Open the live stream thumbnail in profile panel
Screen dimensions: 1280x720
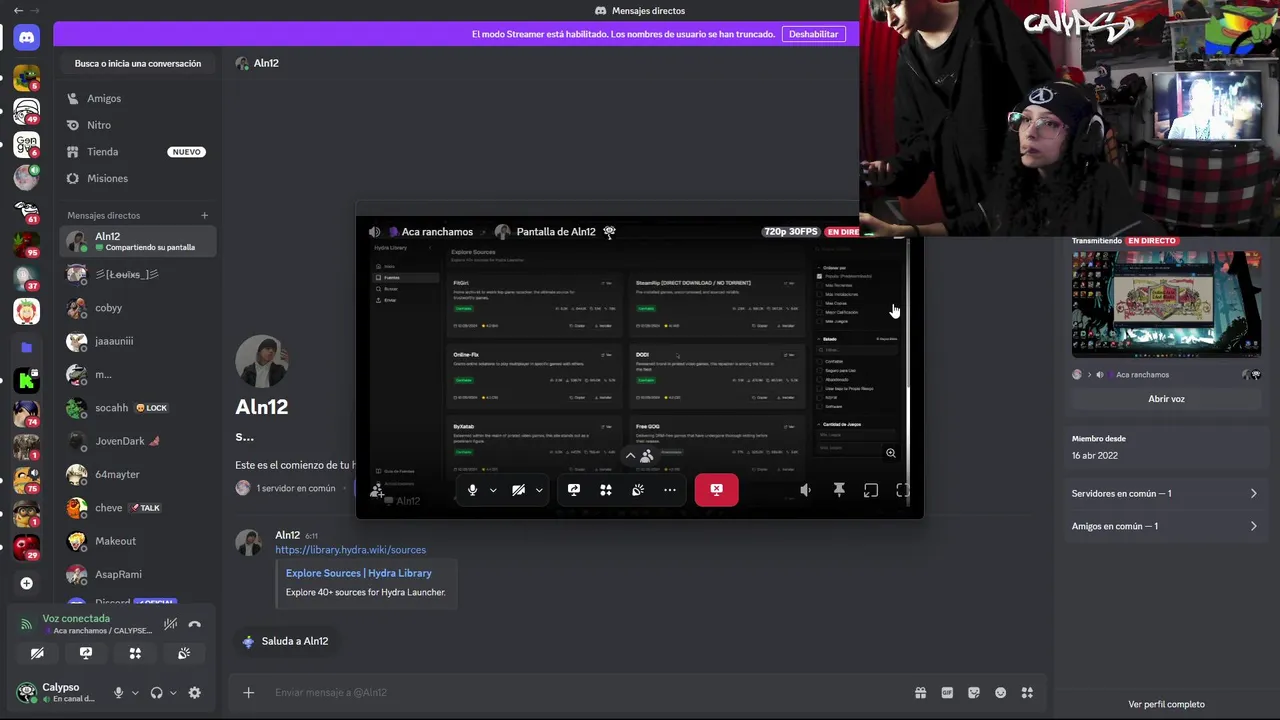(x=1166, y=304)
